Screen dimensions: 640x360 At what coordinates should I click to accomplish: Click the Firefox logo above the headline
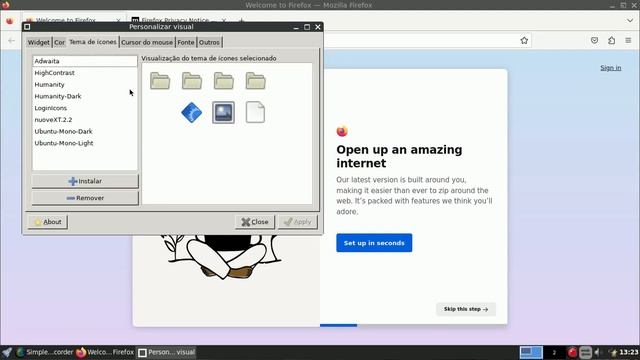pos(342,131)
